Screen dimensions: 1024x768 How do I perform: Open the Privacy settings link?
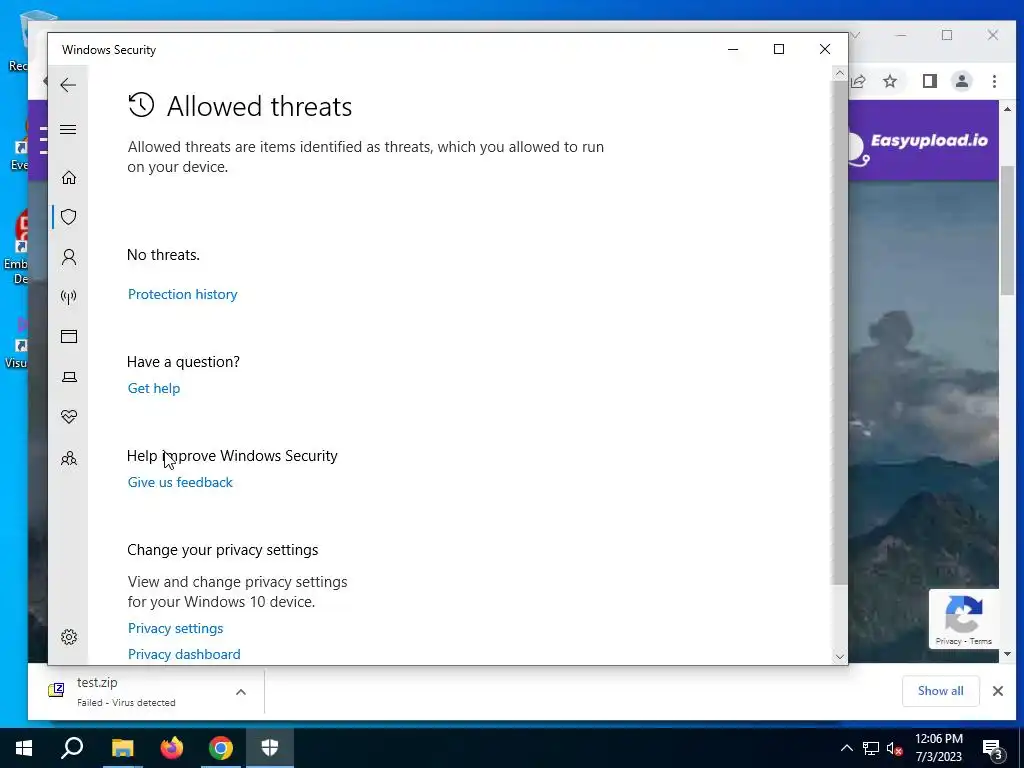click(175, 628)
